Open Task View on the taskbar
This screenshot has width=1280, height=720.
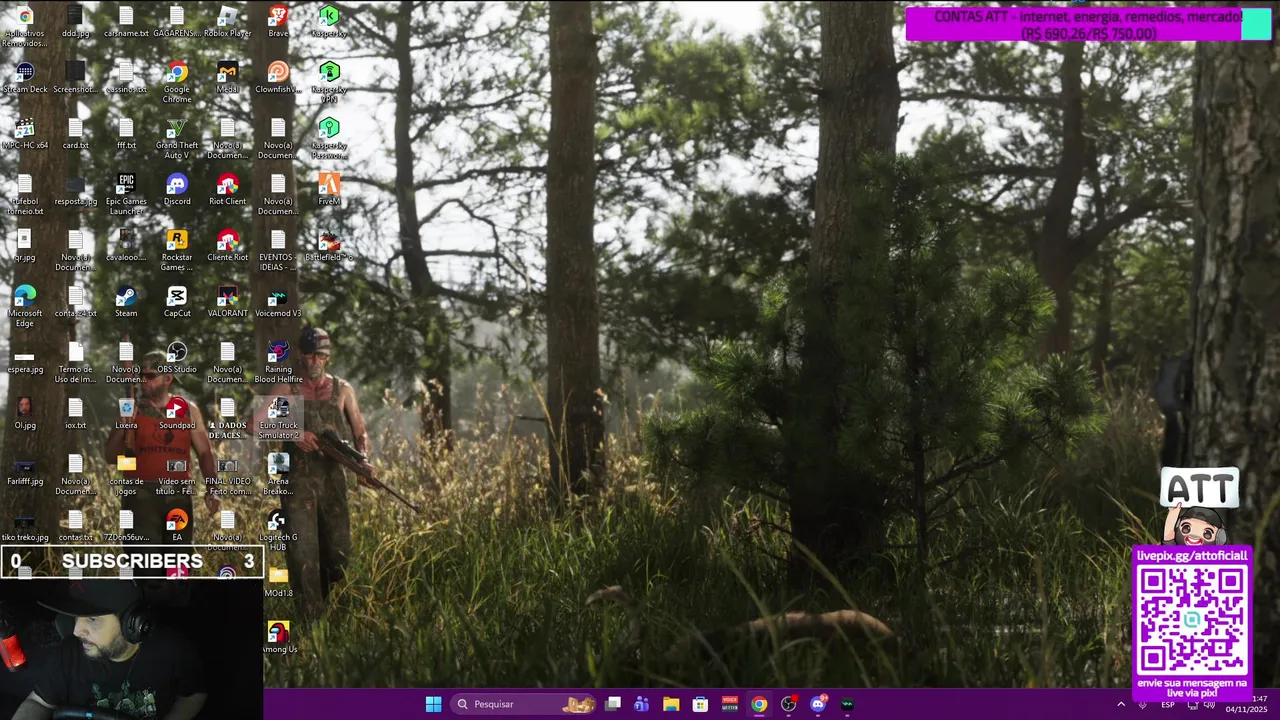(x=613, y=704)
